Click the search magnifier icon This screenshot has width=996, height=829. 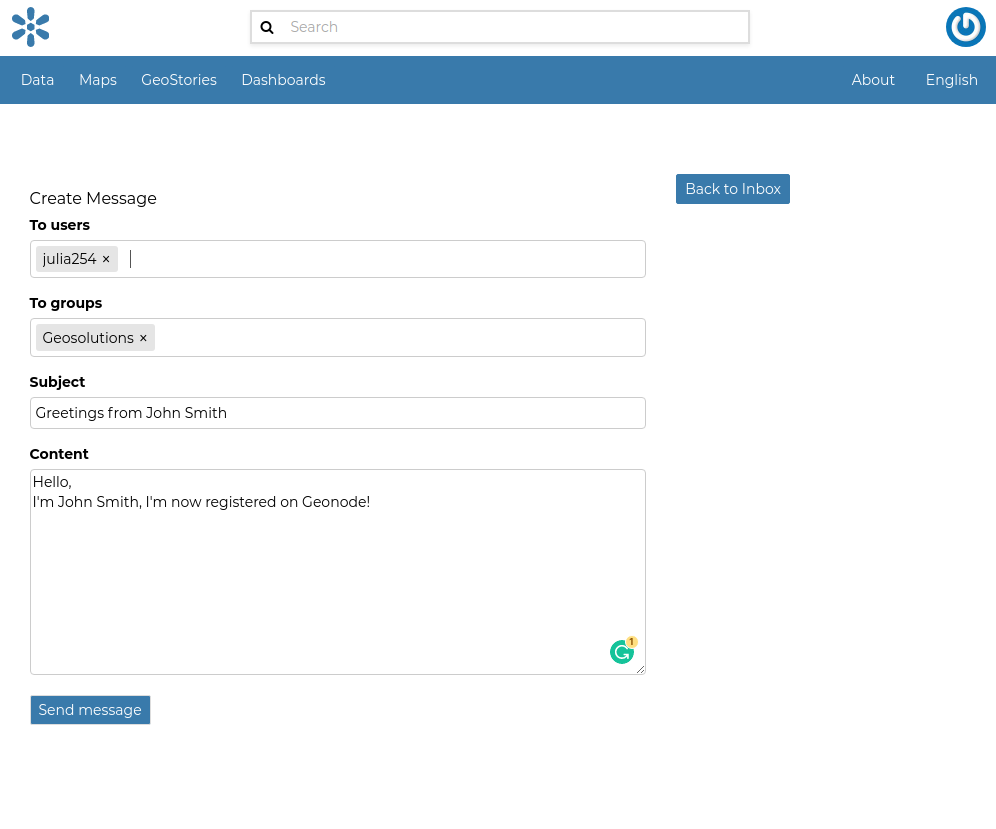(x=267, y=28)
